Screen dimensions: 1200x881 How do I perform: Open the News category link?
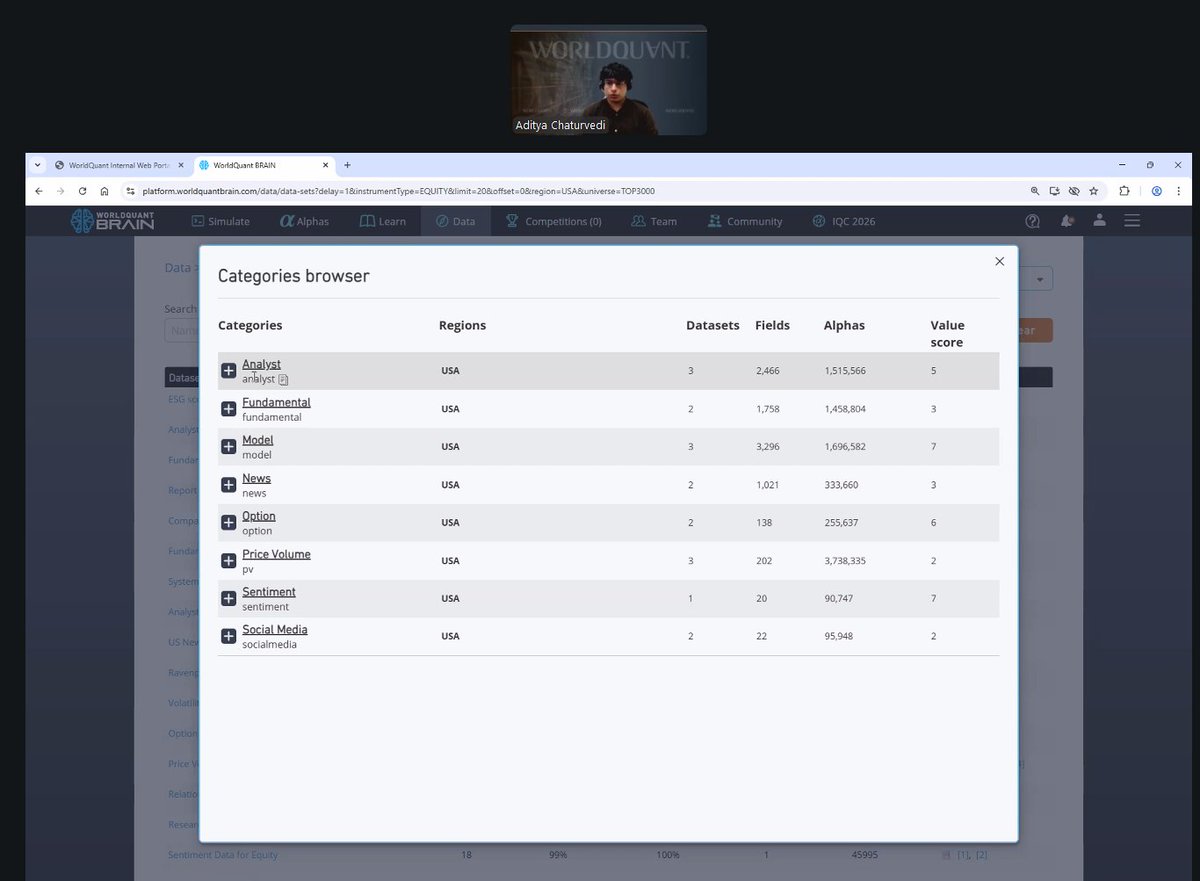(x=256, y=478)
